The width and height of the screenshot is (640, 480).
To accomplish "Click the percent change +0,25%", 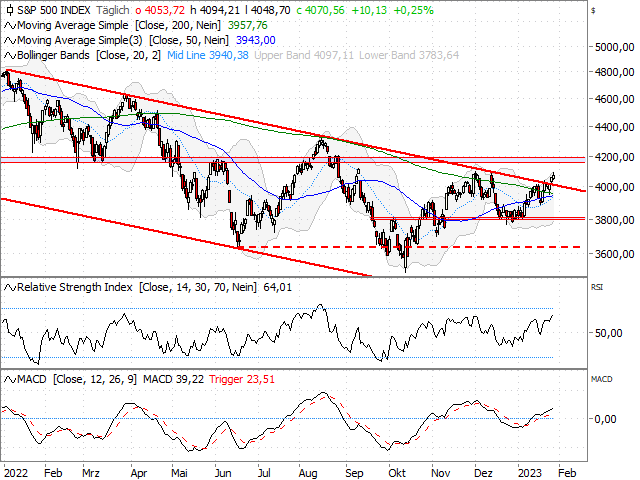I will [413, 11].
